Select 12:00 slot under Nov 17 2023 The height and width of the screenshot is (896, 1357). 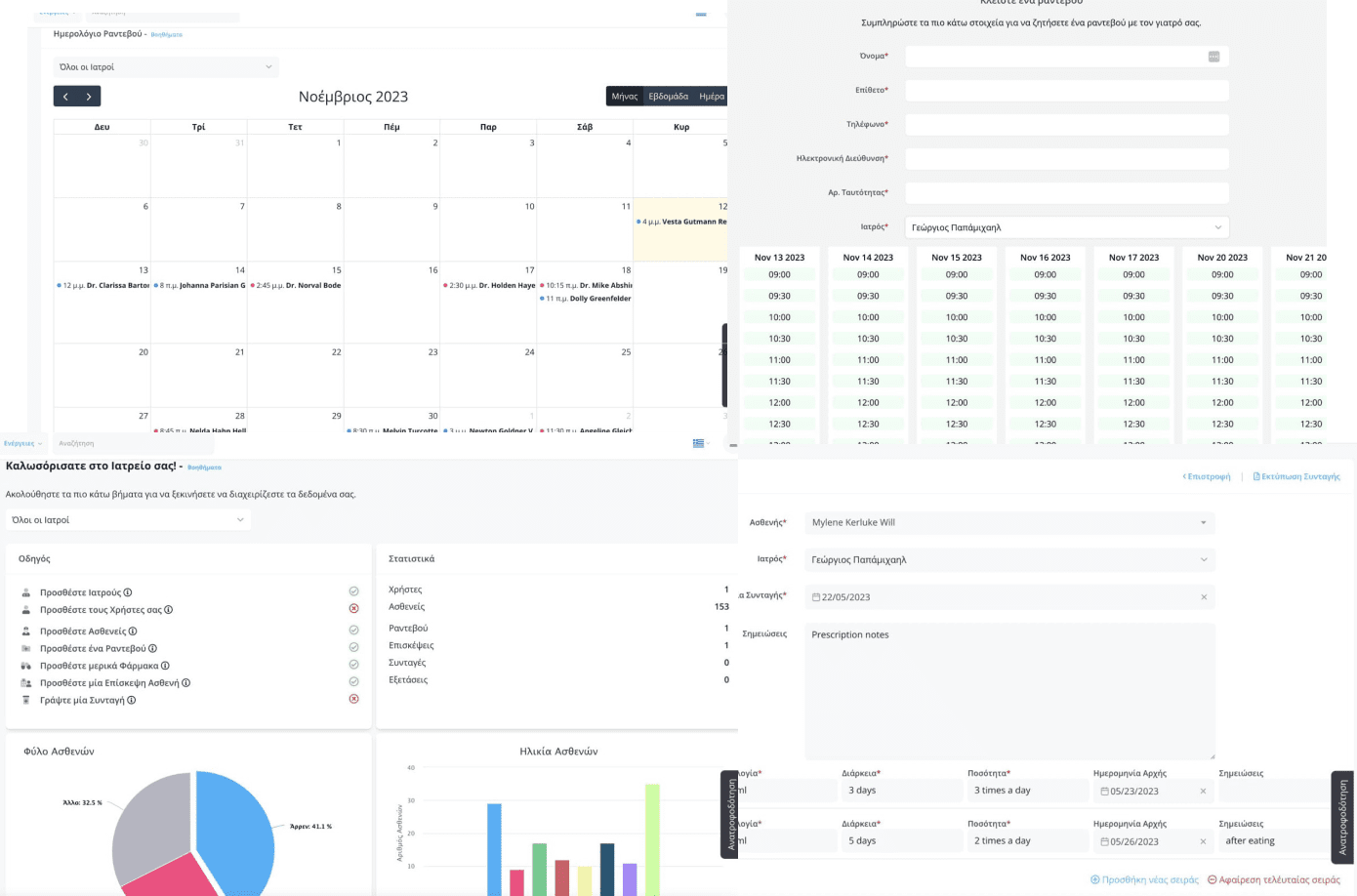click(1133, 403)
